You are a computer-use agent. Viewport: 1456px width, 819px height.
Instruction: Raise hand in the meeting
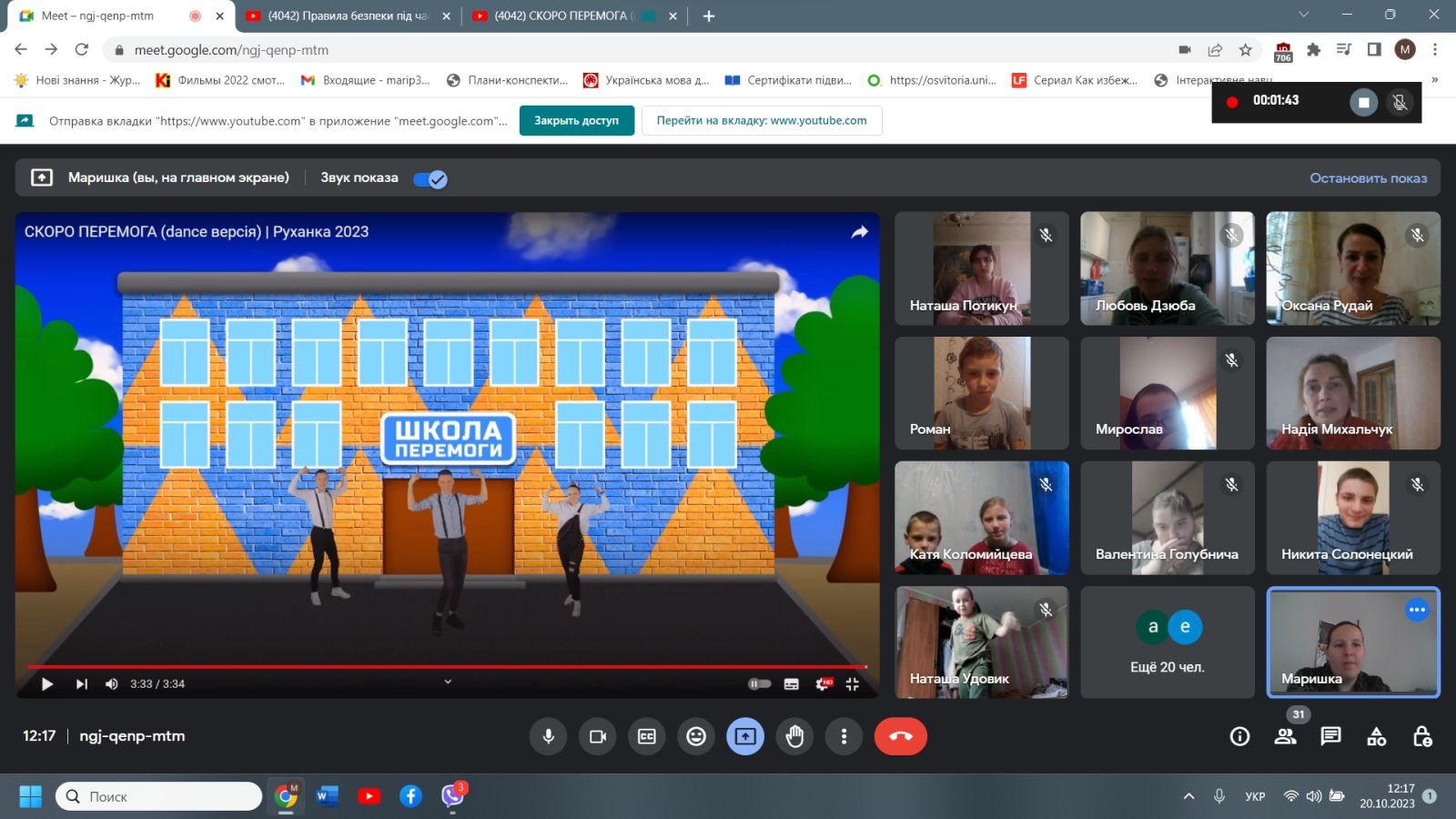[x=794, y=736]
